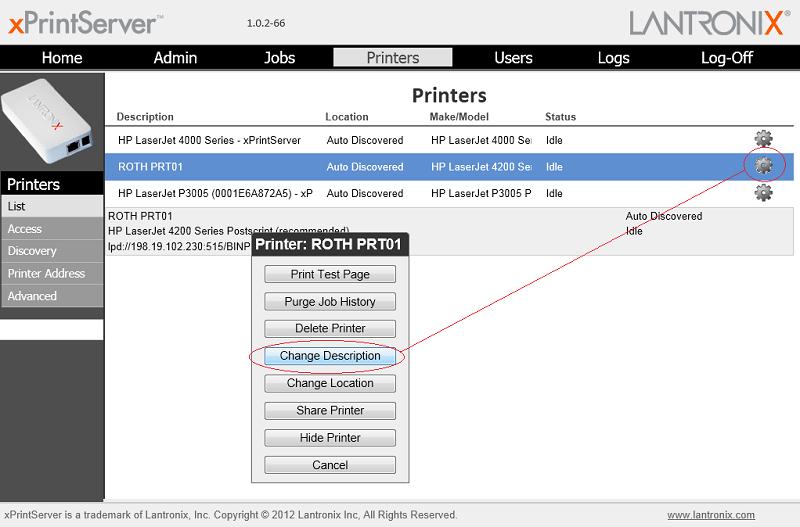Click Purge Job History
Viewport: 800px width, 527px height.
[330, 301]
